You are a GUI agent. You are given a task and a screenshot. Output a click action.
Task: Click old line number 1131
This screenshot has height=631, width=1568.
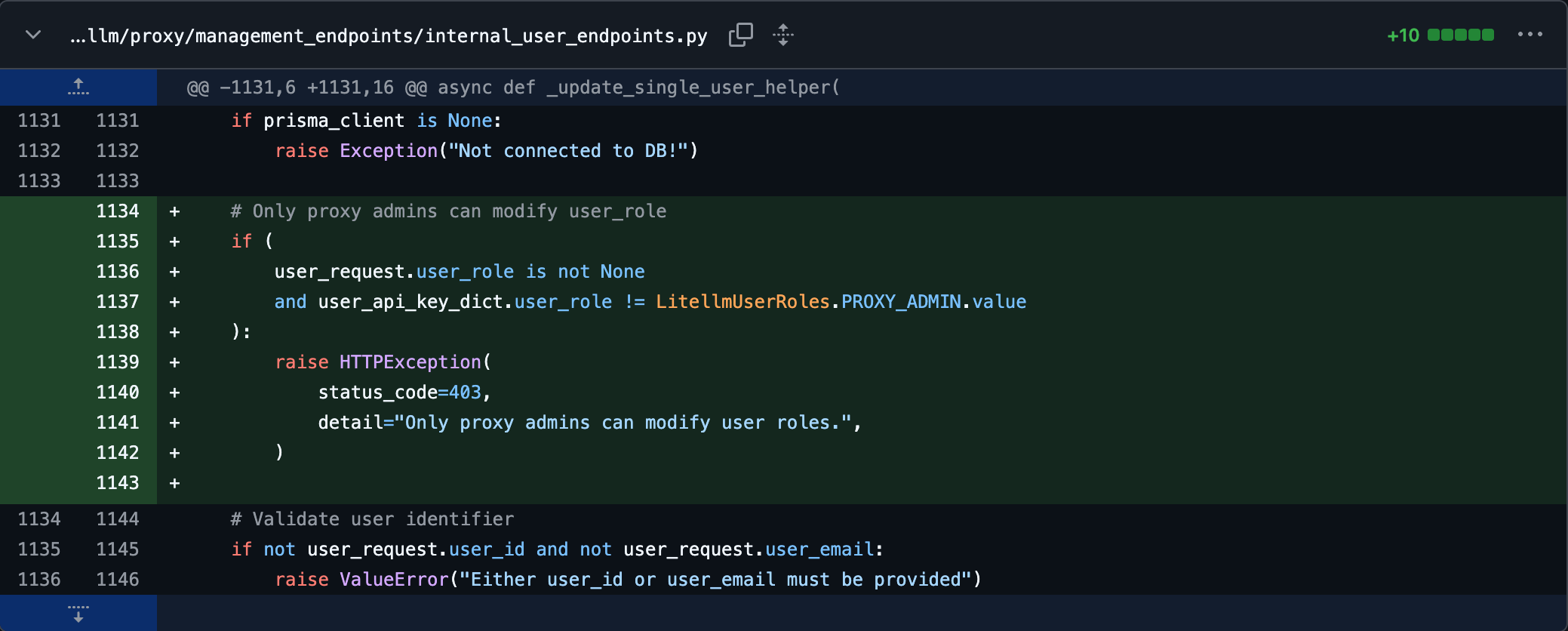39,121
